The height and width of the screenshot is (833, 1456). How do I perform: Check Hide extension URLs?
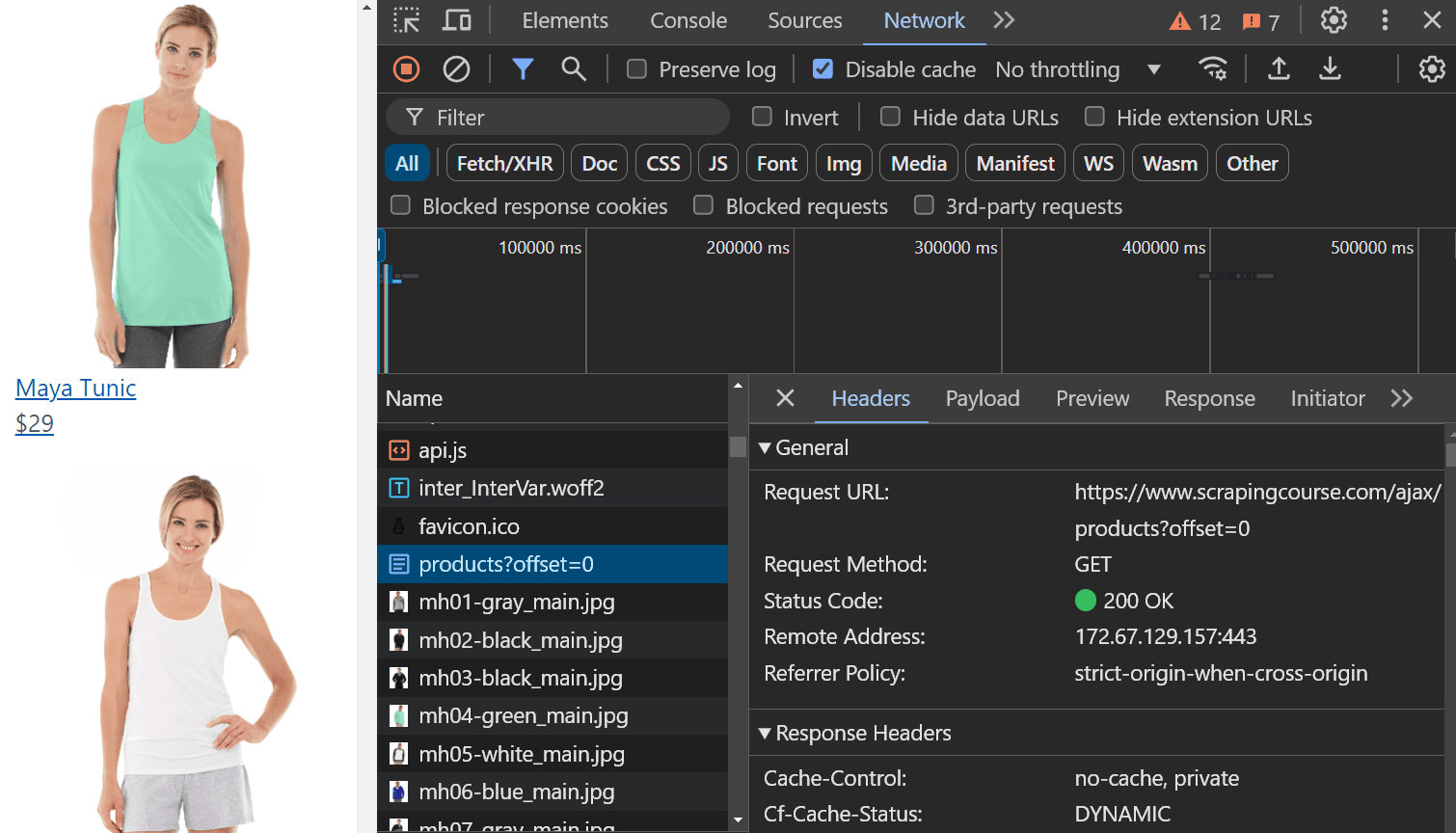click(x=1094, y=117)
